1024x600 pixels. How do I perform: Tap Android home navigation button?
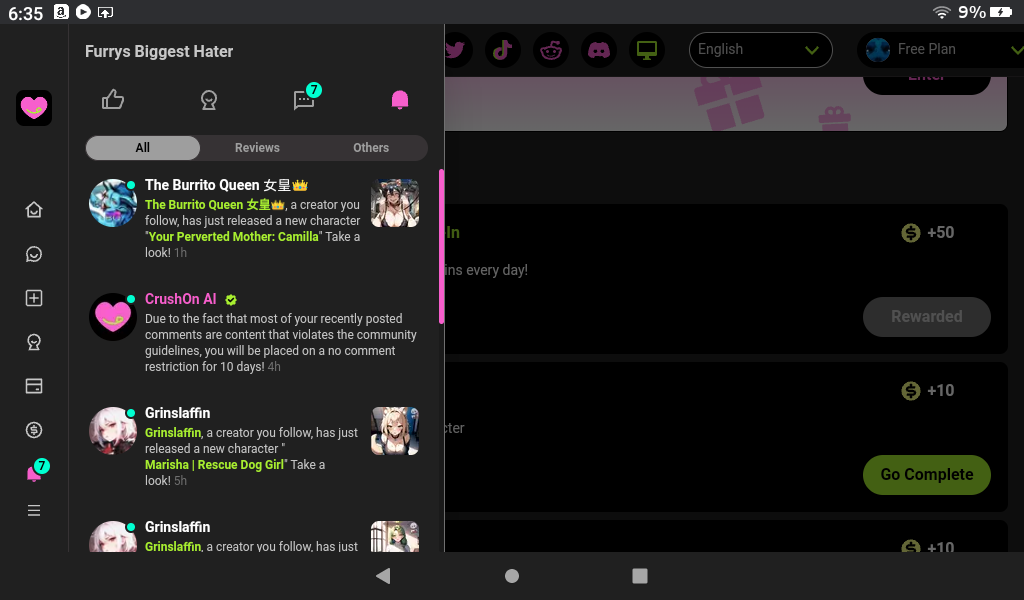(512, 576)
